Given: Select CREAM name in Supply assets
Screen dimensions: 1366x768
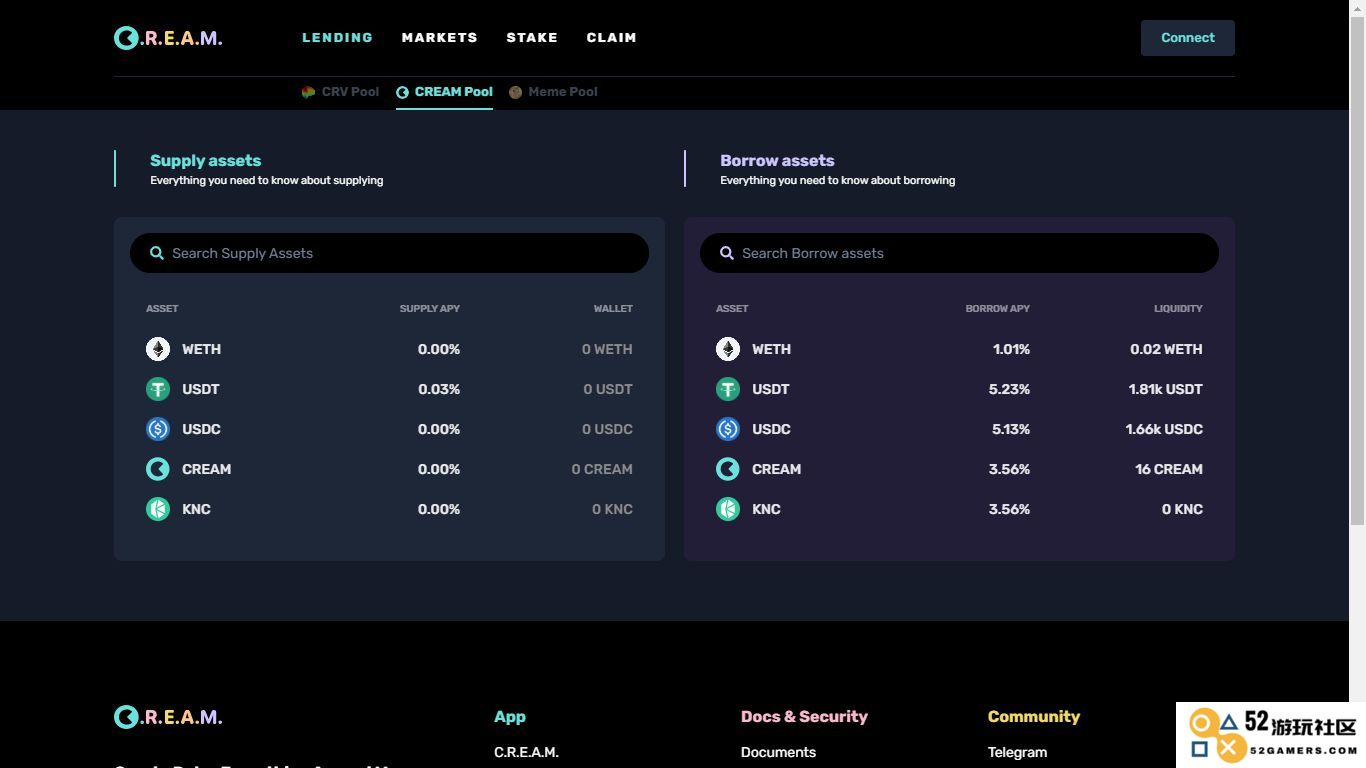Looking at the screenshot, I should coord(206,469).
